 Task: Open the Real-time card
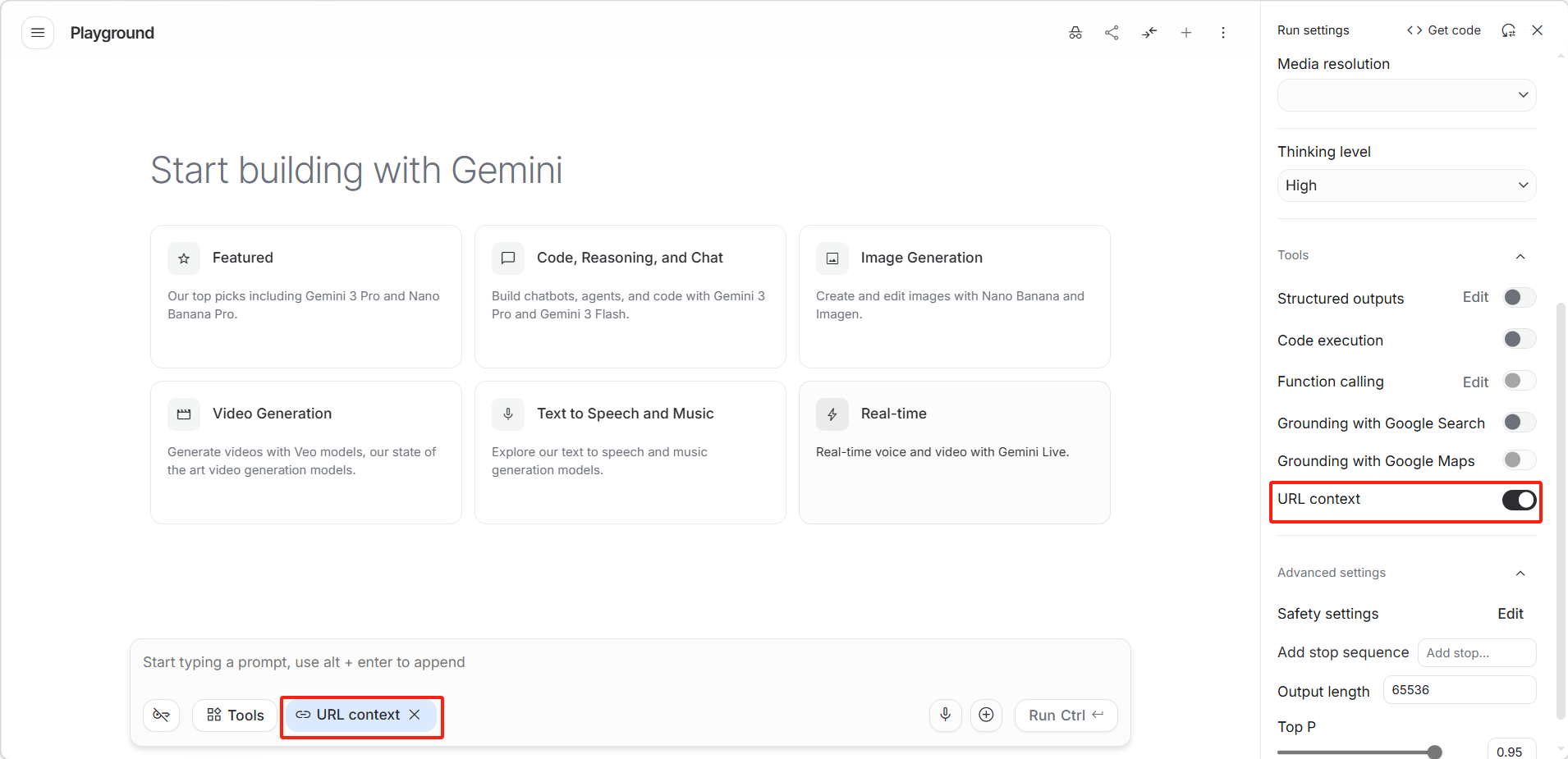coord(955,453)
